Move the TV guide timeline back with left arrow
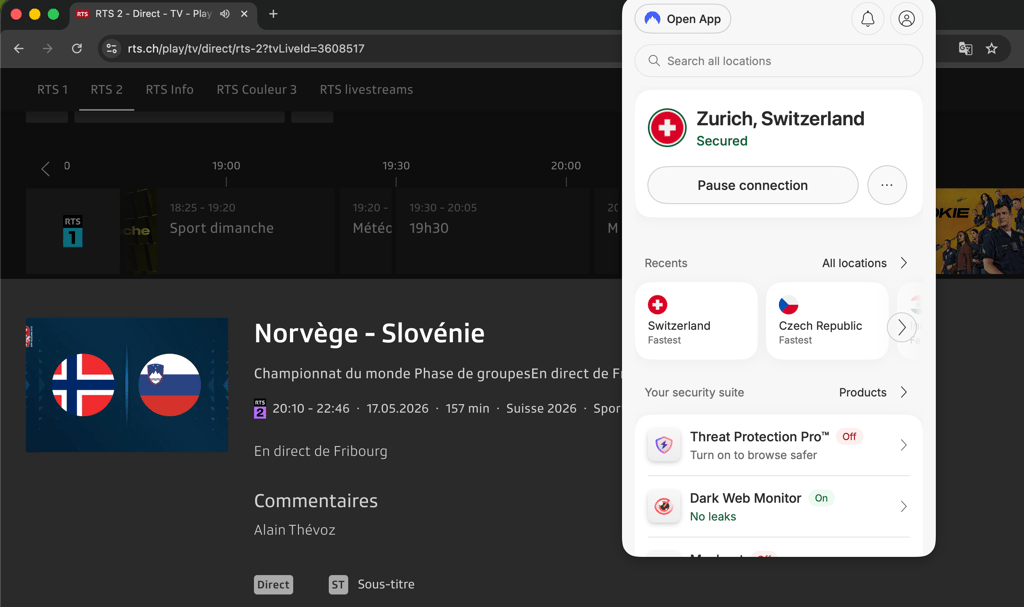 pyautogui.click(x=45, y=169)
